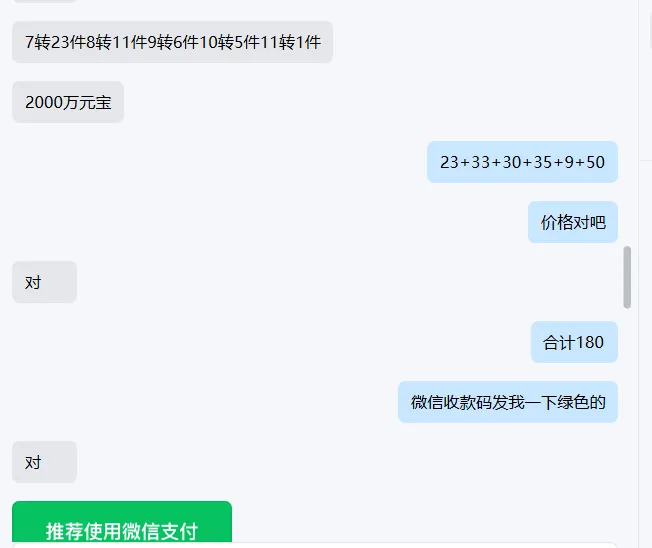Click the scrollbar track above the thumb
Image resolution: width=652 pixels, height=548 pixels.
[627, 125]
